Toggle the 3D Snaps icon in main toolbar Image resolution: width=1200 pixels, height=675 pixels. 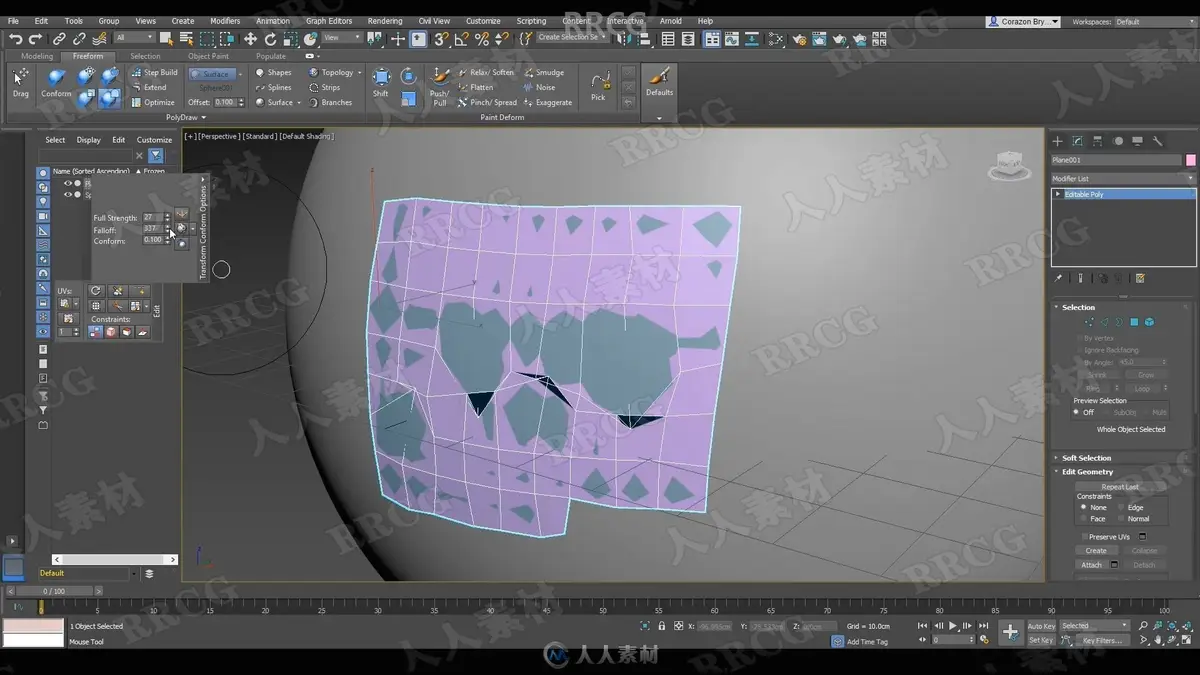point(441,38)
